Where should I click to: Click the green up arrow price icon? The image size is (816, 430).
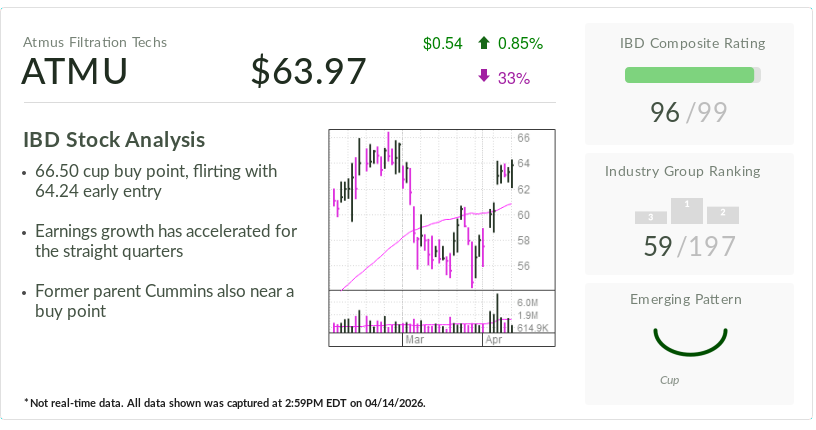click(x=484, y=43)
